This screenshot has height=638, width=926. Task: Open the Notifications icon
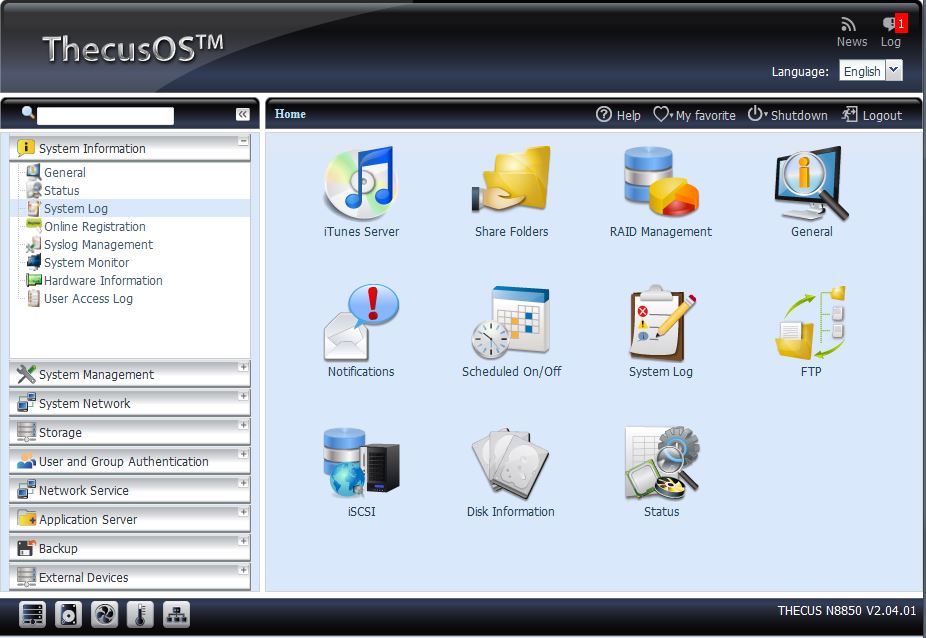click(361, 323)
